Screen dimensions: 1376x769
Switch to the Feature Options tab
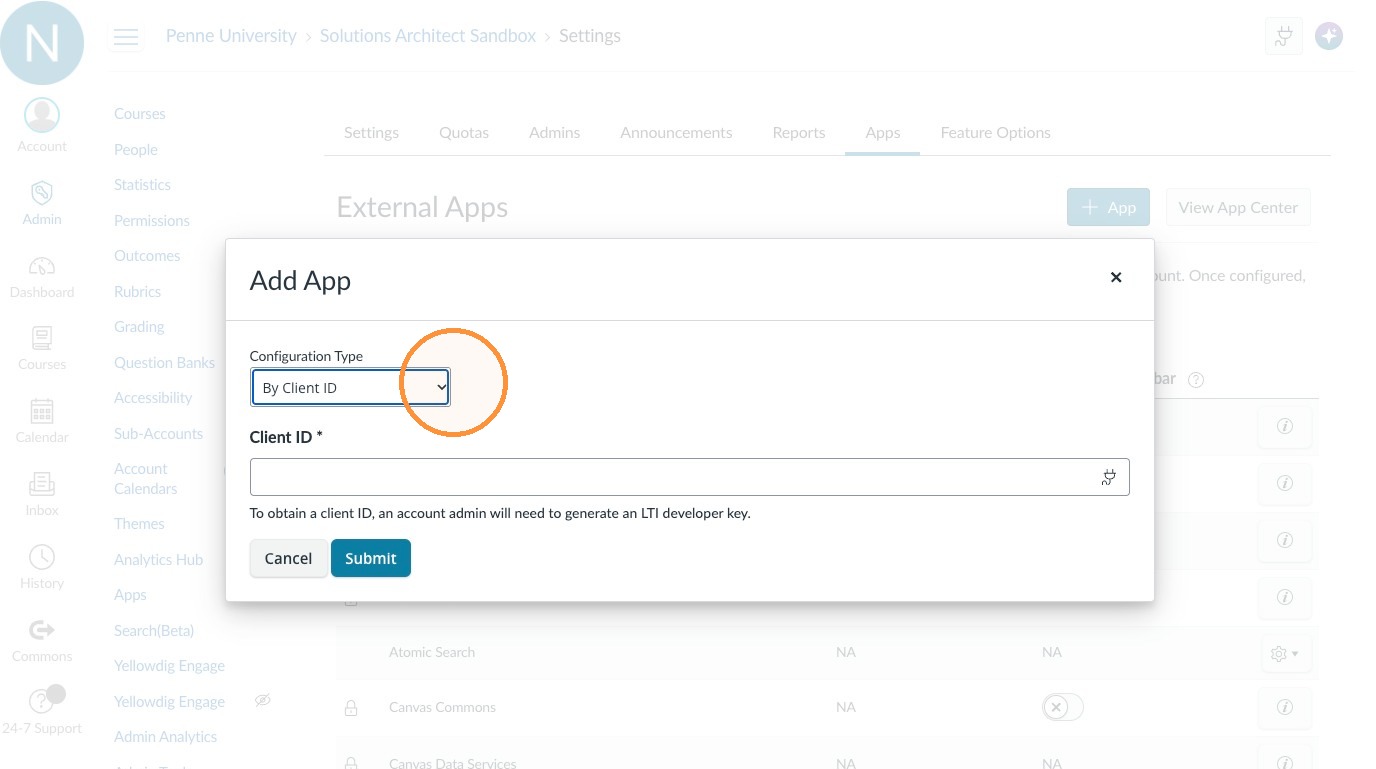(x=996, y=132)
